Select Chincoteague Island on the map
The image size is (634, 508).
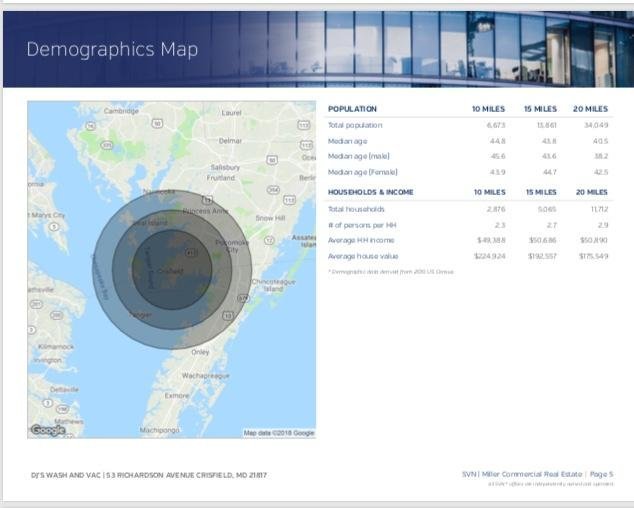coord(272,285)
